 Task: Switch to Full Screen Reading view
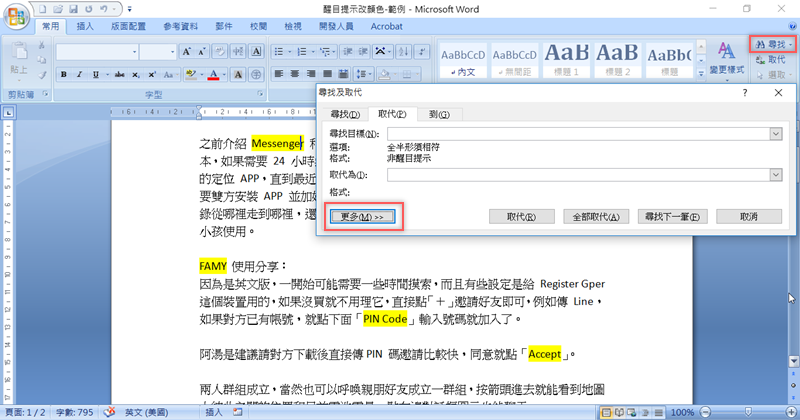(619, 412)
